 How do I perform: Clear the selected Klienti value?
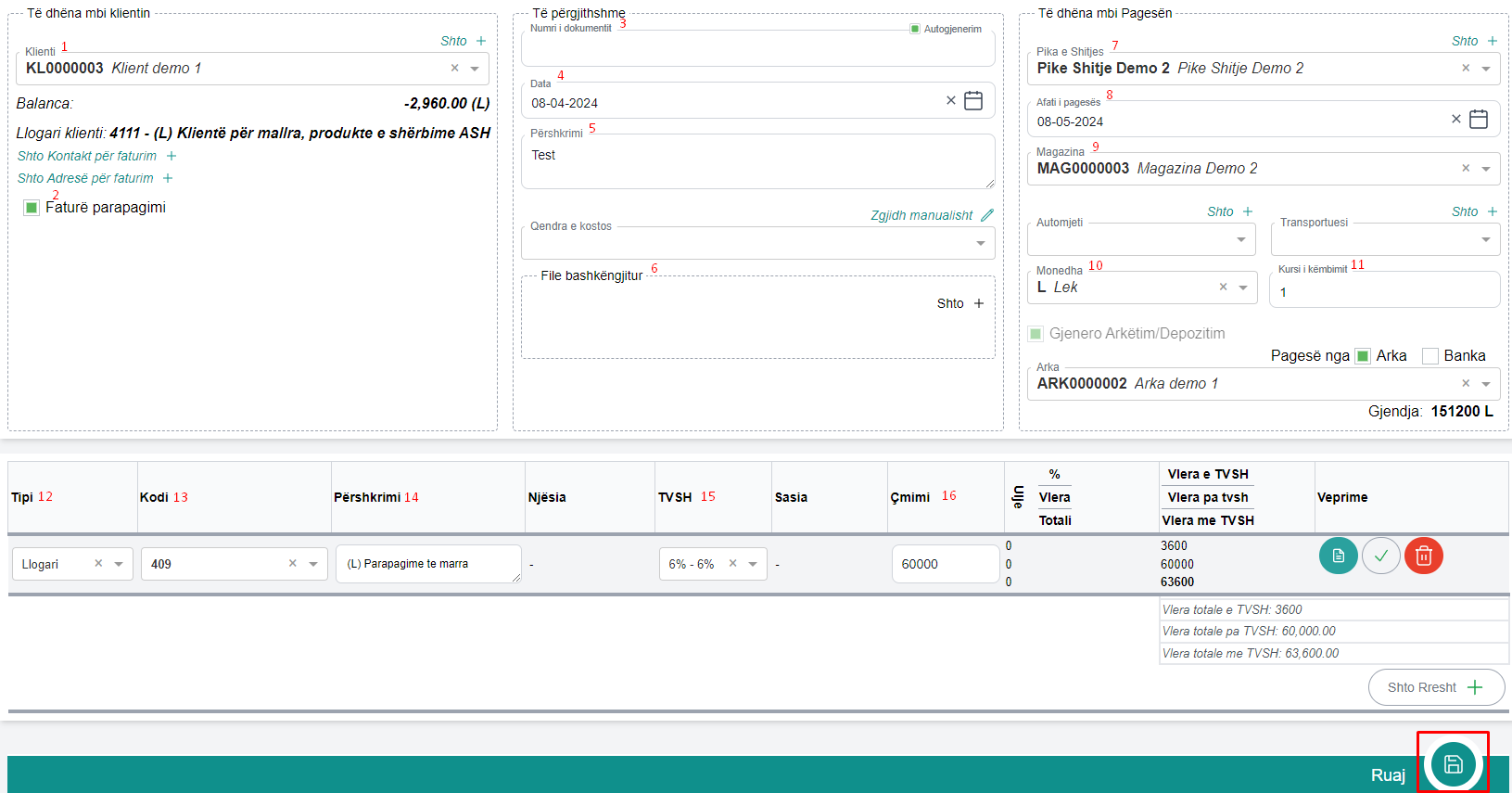coord(454,68)
